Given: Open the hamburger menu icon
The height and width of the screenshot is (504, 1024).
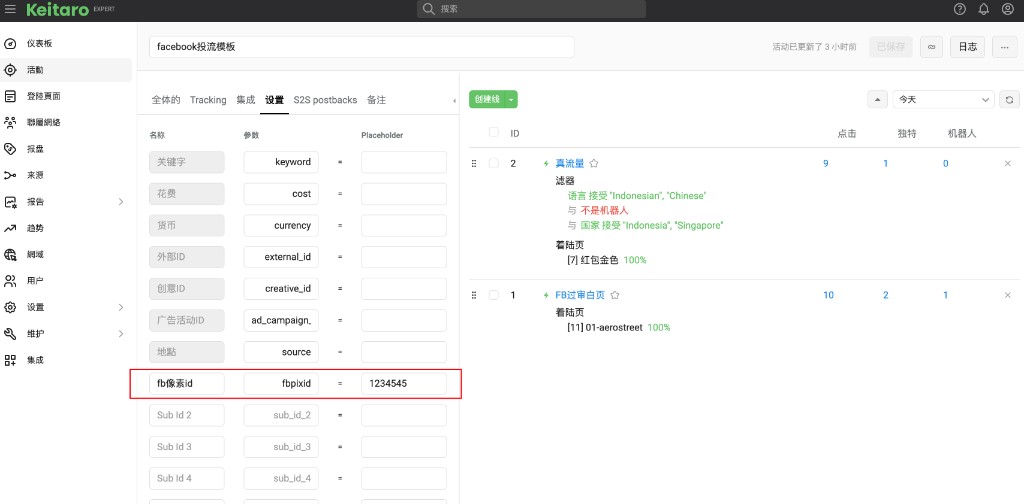Looking at the screenshot, I should [x=10, y=9].
